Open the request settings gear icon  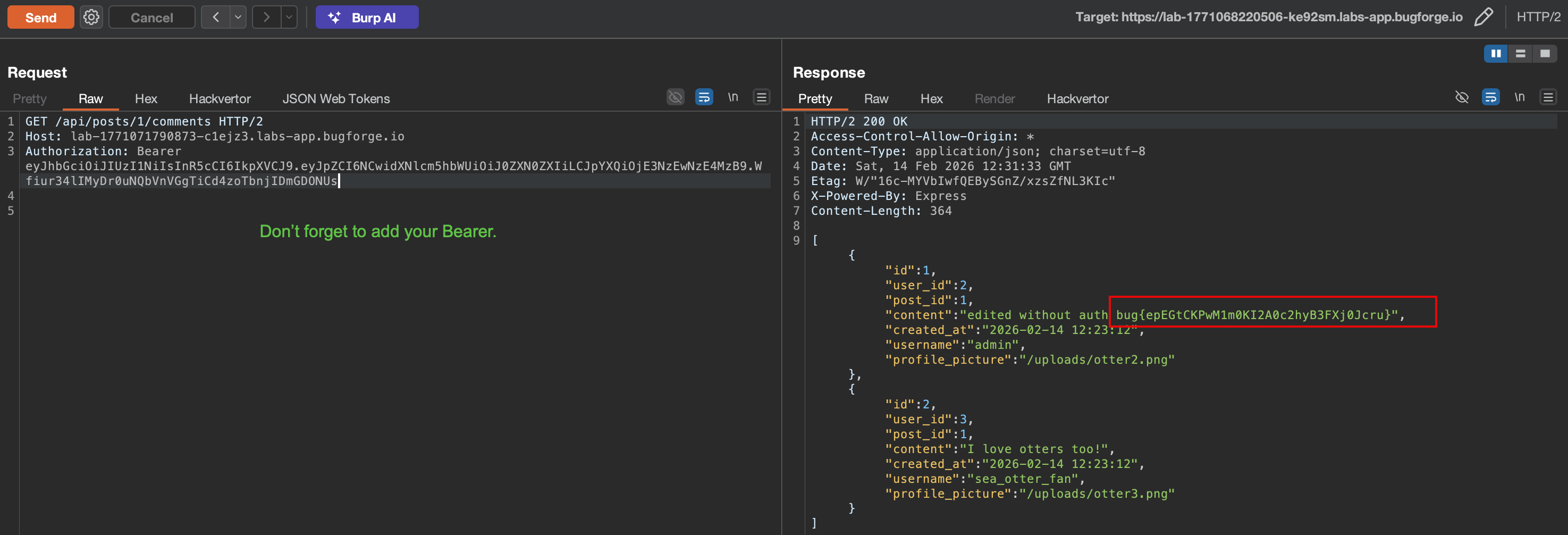tap(91, 17)
